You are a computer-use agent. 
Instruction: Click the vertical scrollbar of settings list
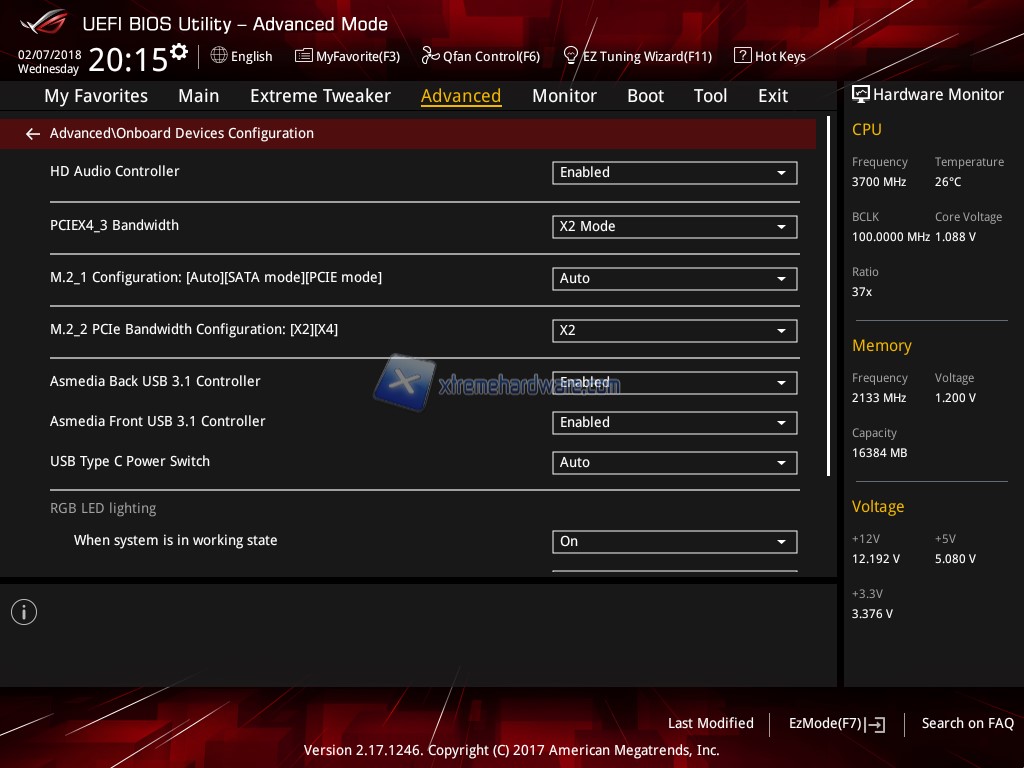pos(828,300)
